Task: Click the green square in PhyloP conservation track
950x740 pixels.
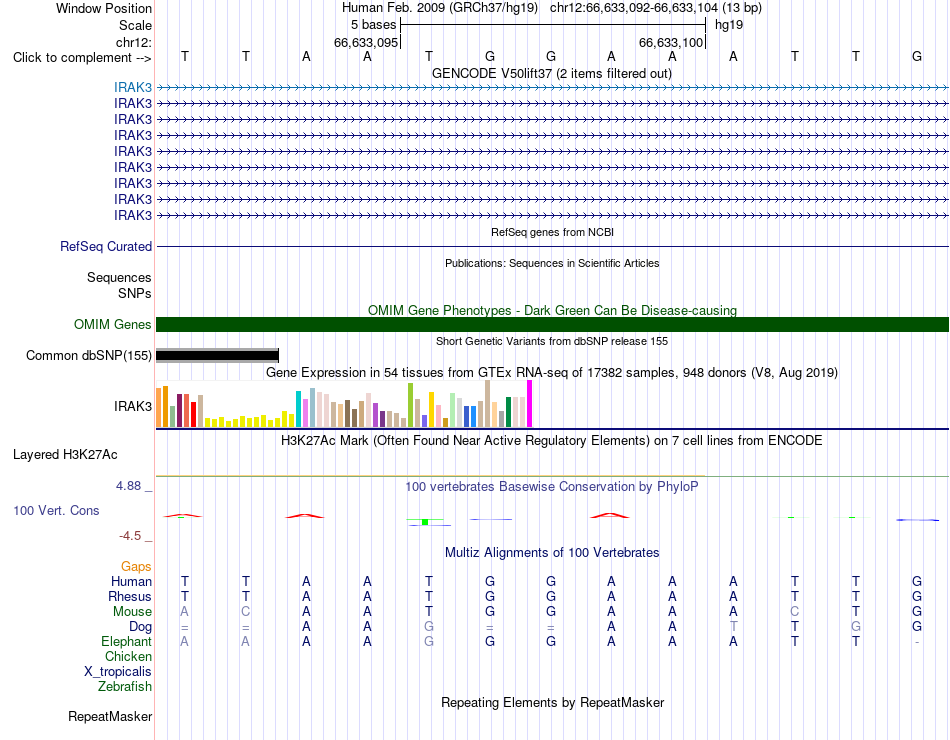Action: pos(425,522)
